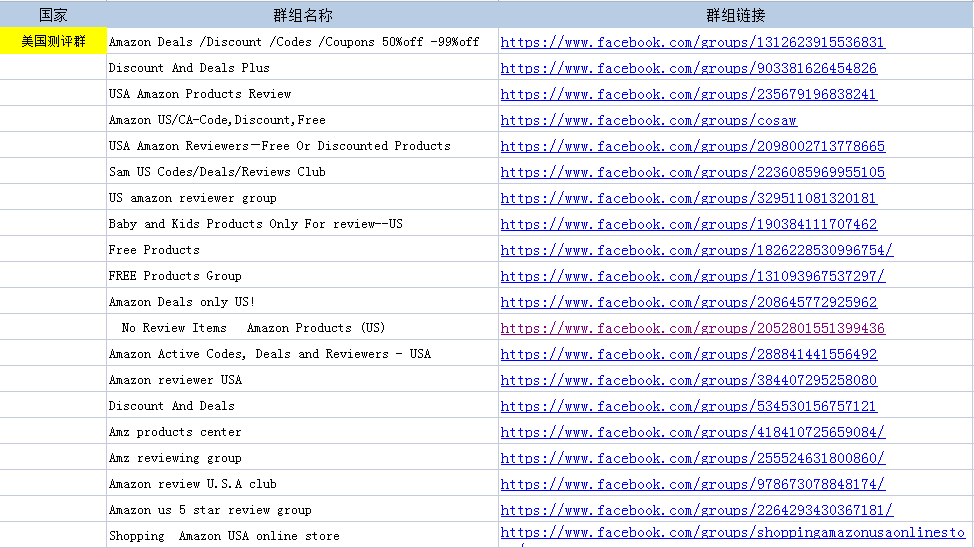Image resolution: width=974 pixels, height=548 pixels.
Task: Open the facebook groups link ending 190384111707462
Action: [x=689, y=224]
